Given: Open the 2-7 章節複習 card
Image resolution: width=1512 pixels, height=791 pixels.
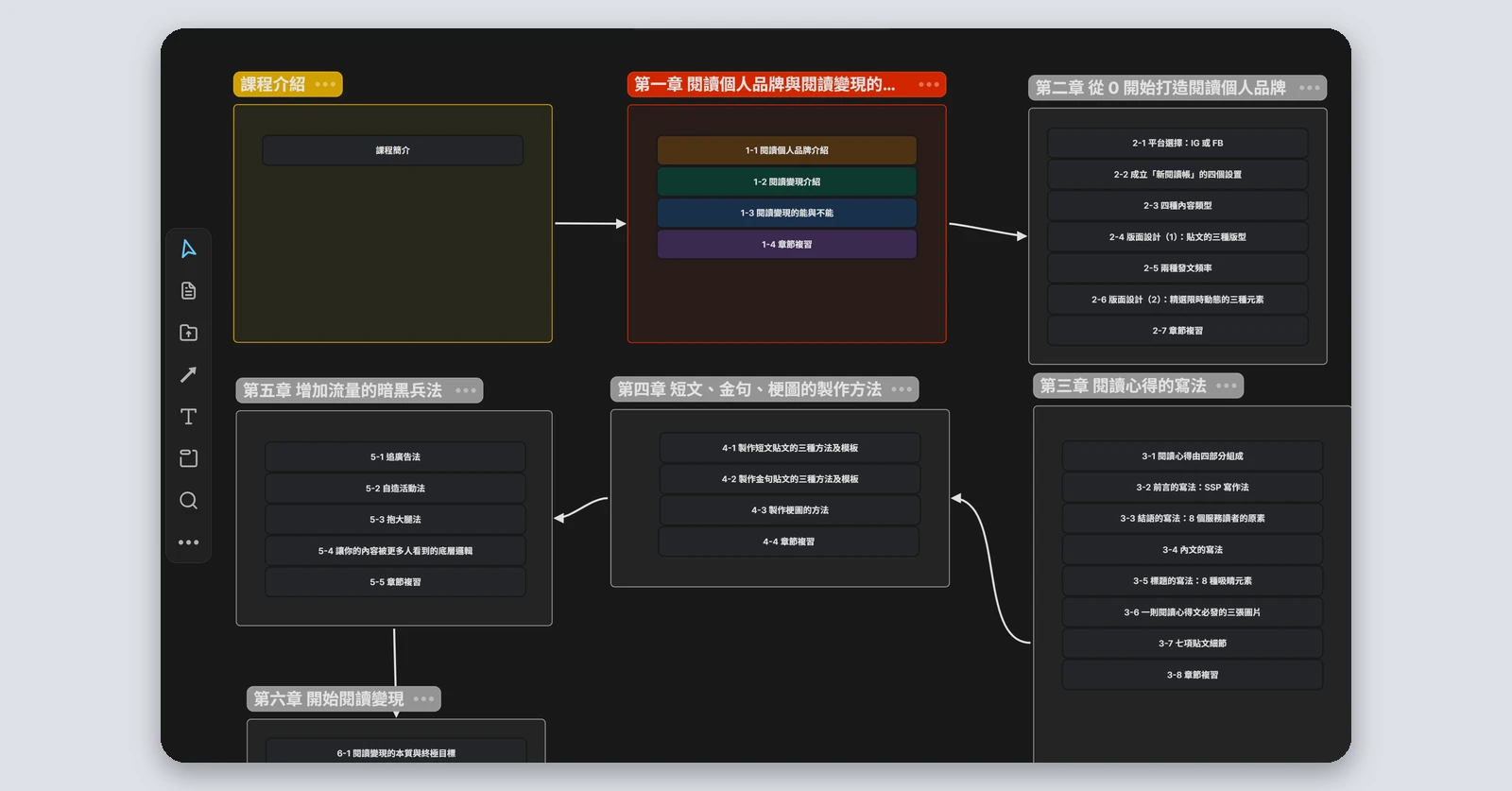Looking at the screenshot, I should tap(1177, 331).
